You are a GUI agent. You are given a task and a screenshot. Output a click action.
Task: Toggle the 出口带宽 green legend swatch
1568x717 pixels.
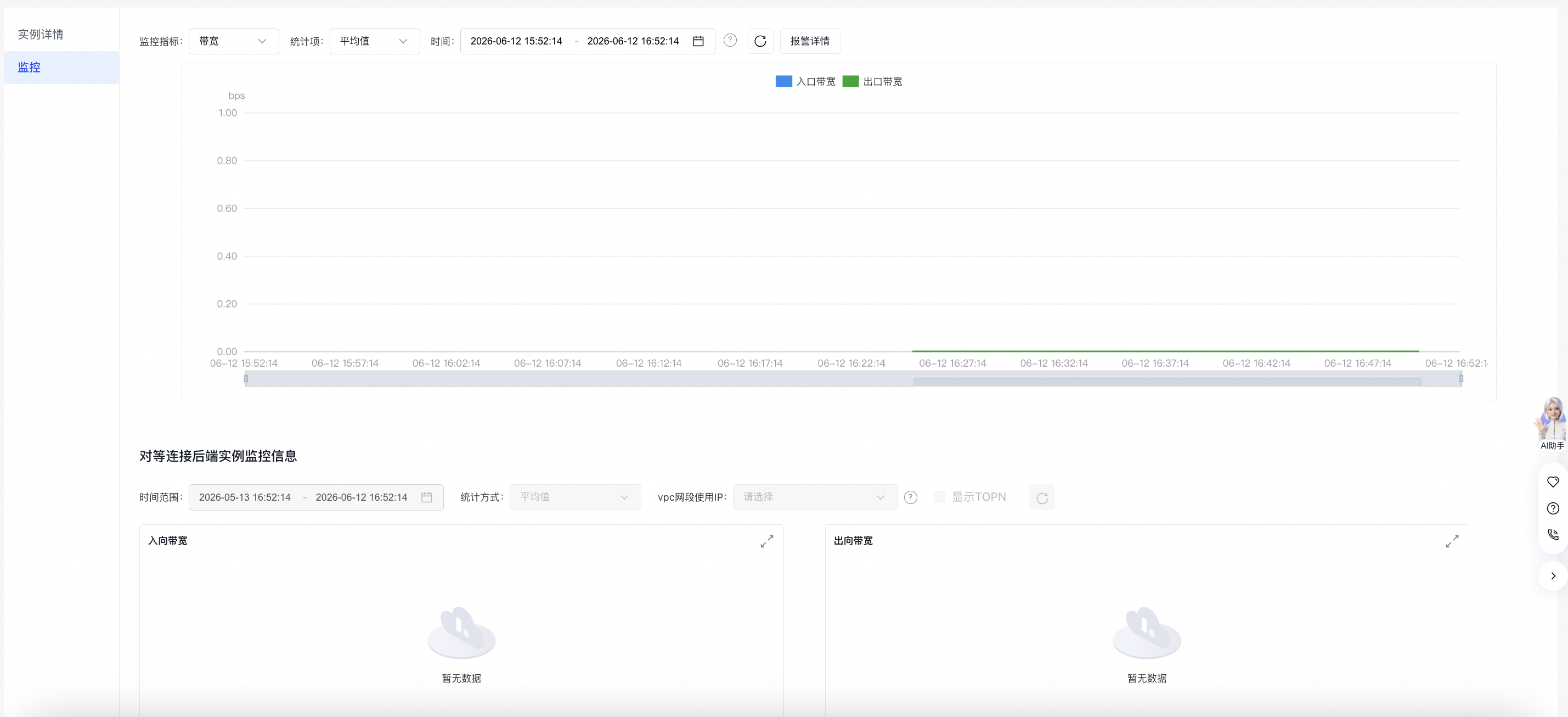850,81
